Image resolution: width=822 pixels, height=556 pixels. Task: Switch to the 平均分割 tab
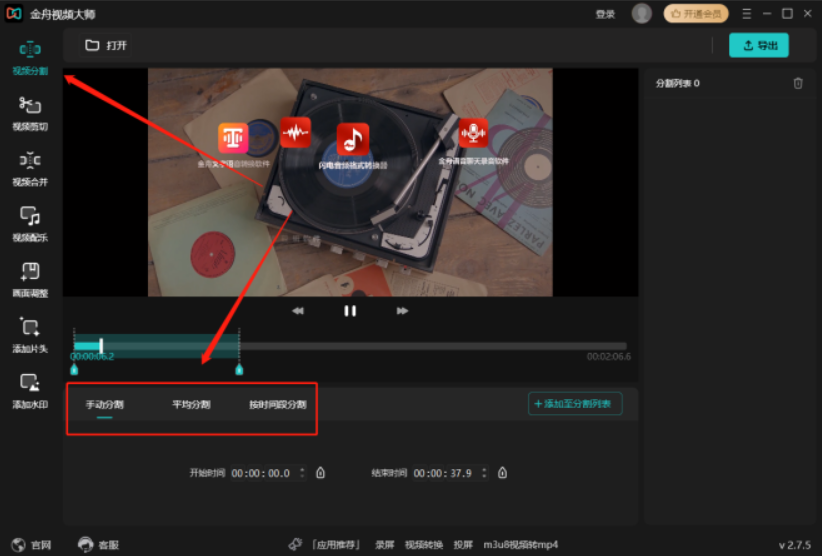191,405
